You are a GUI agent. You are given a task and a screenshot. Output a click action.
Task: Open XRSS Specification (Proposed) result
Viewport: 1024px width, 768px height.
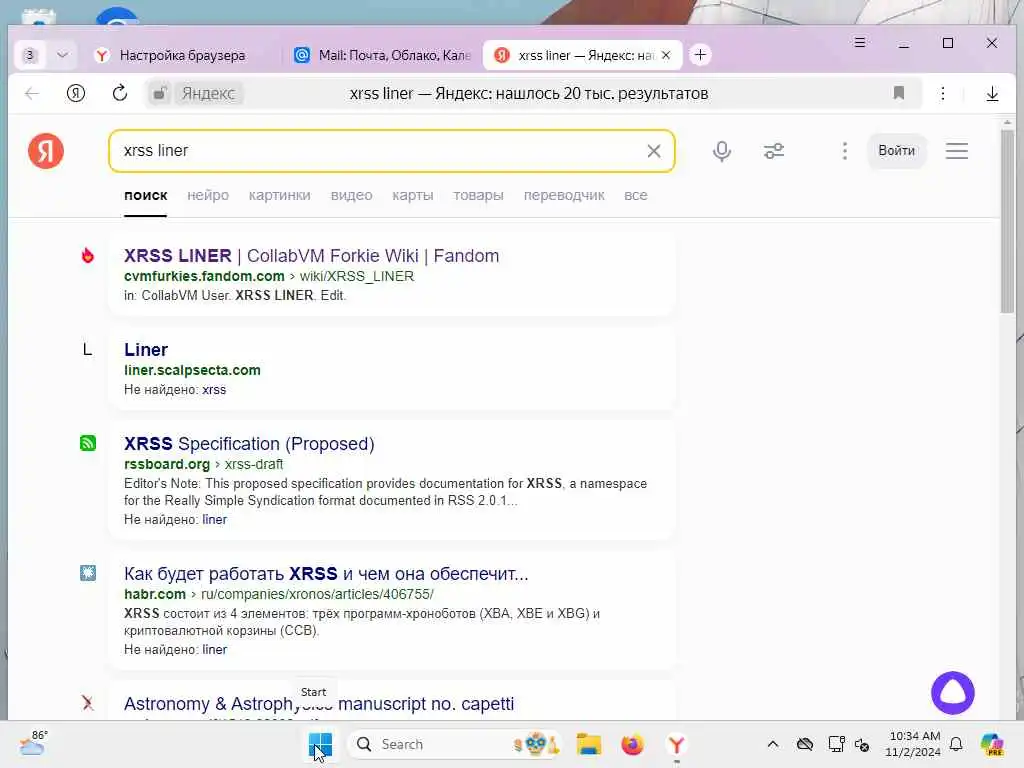249,443
